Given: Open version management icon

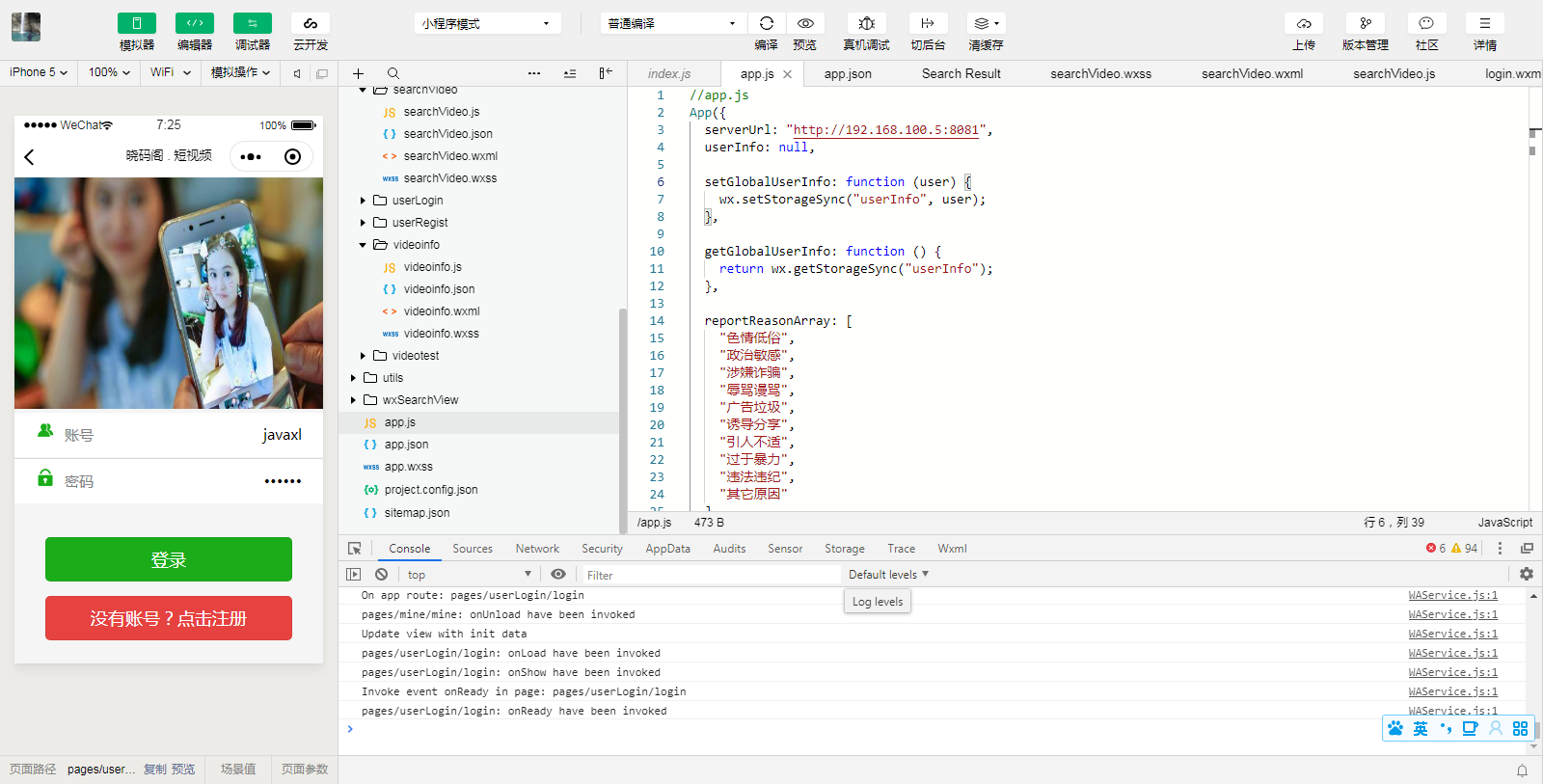Looking at the screenshot, I should (x=1366, y=23).
